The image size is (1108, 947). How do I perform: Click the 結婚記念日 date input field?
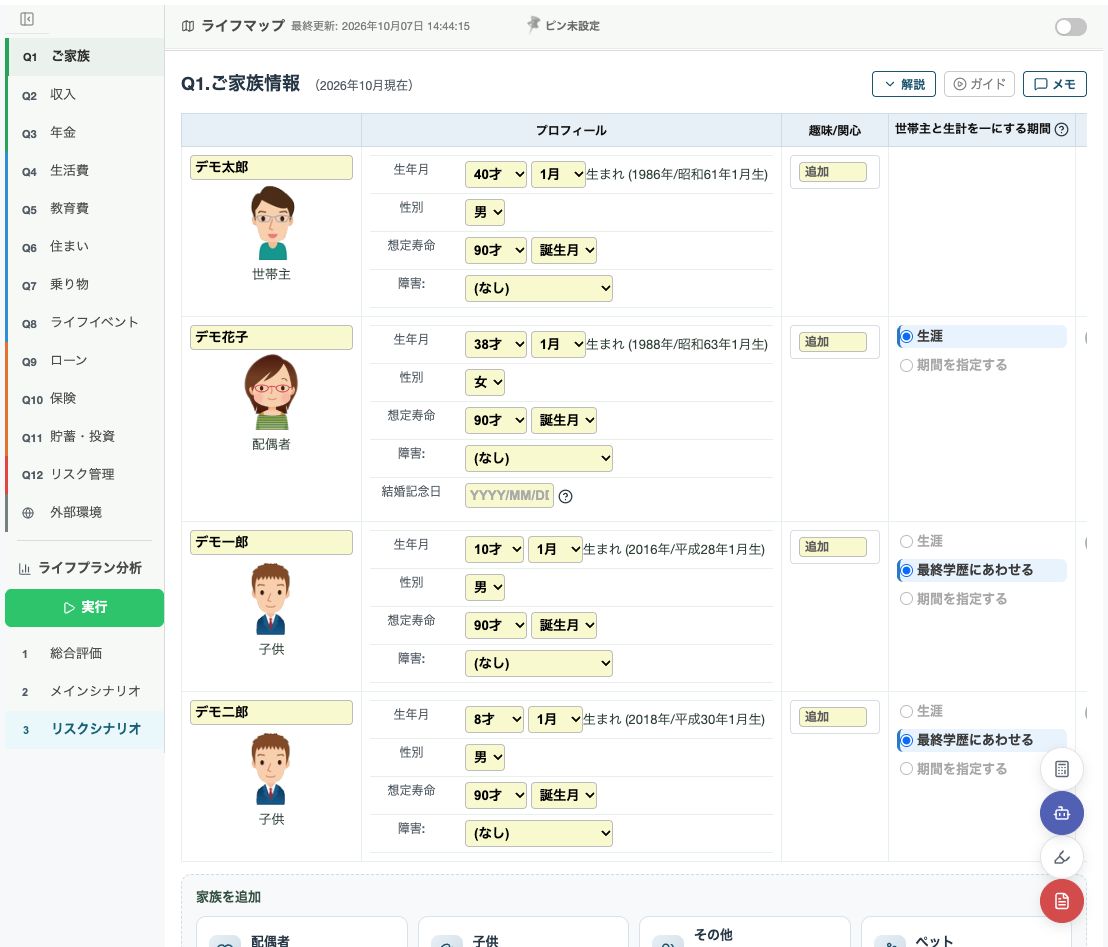pos(509,495)
